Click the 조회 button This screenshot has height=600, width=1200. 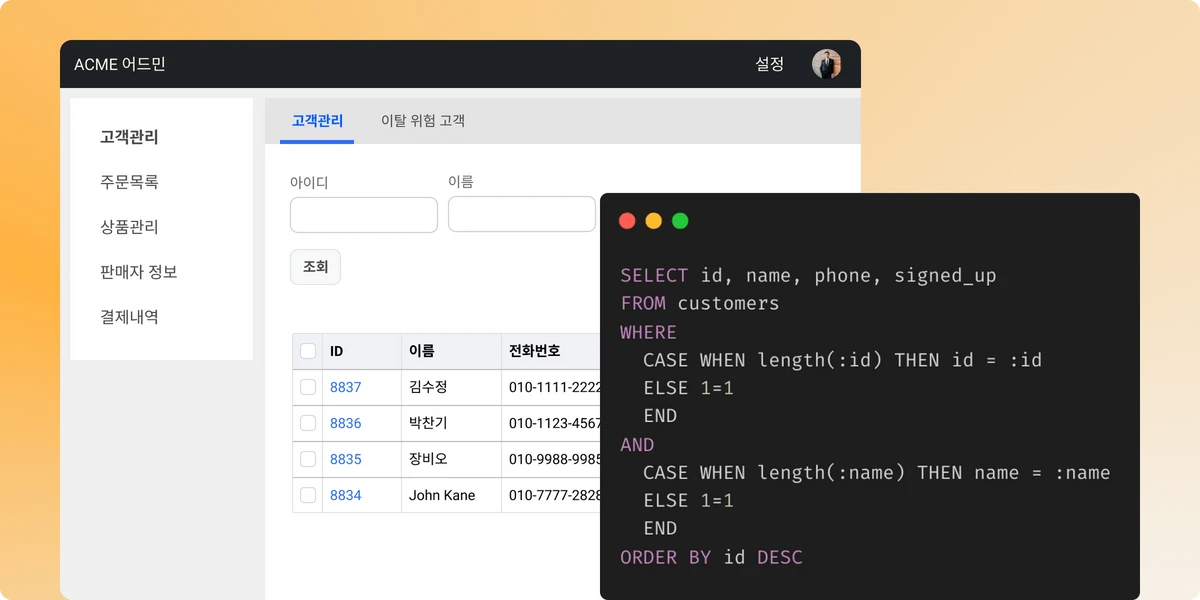pyautogui.click(x=315, y=267)
